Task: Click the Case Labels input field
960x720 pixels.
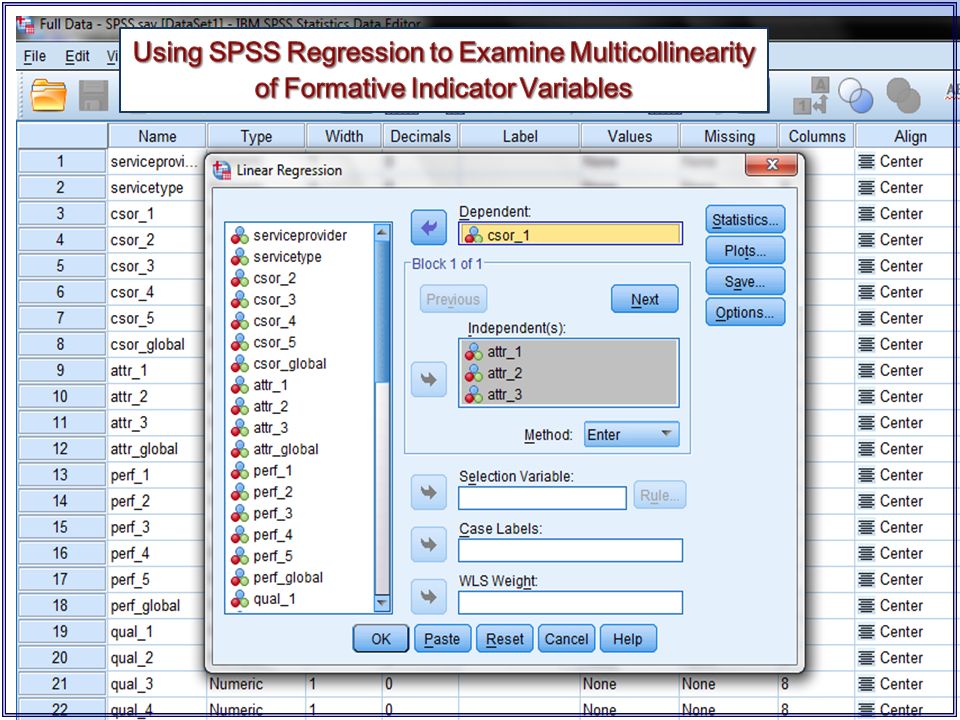Action: pyautogui.click(x=570, y=550)
